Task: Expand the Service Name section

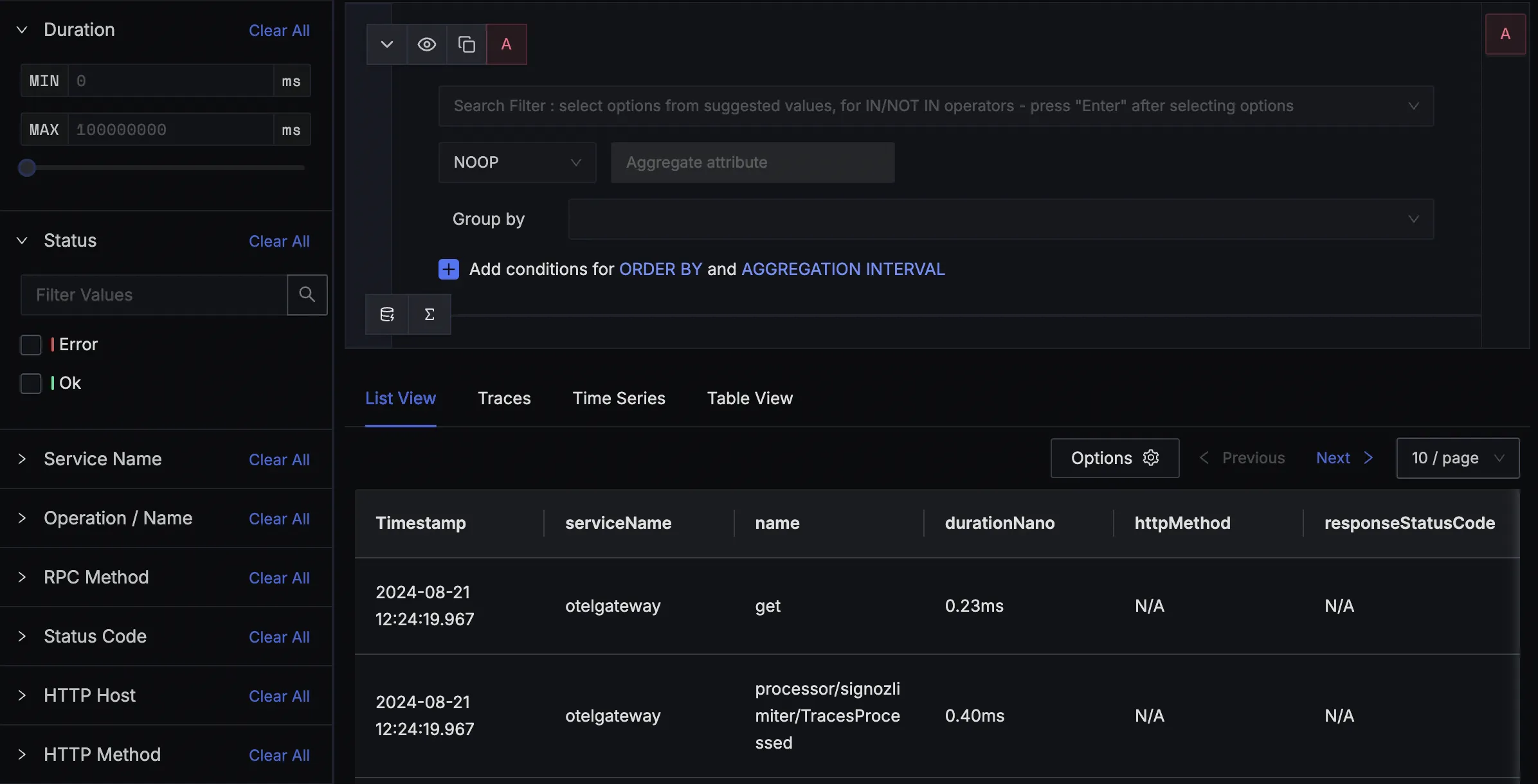Action: (22, 459)
